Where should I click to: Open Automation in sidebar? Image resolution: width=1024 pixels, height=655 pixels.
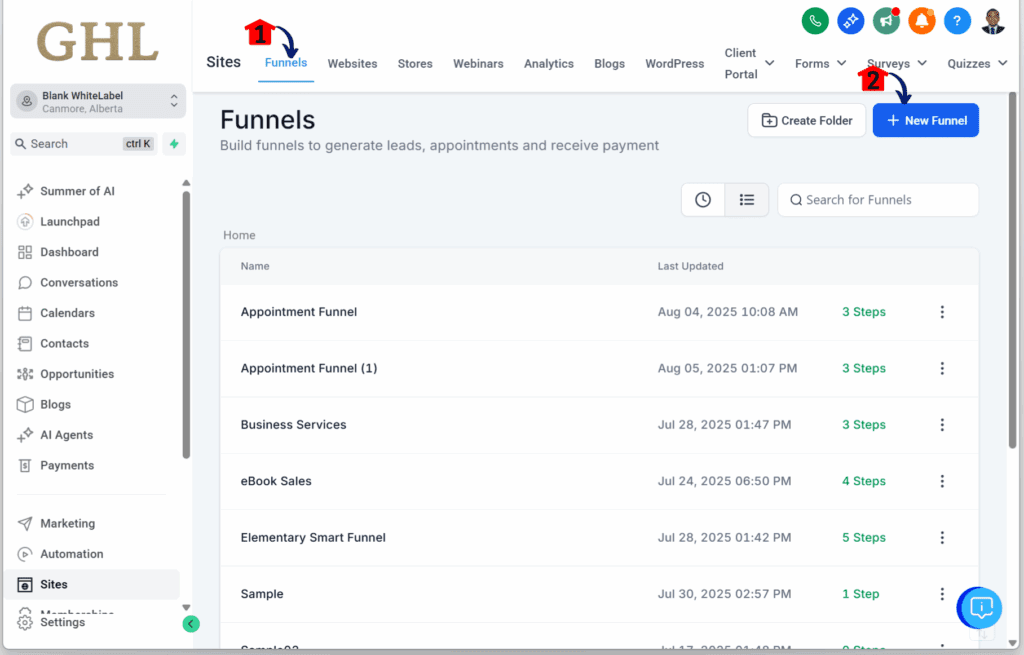tap(72, 554)
